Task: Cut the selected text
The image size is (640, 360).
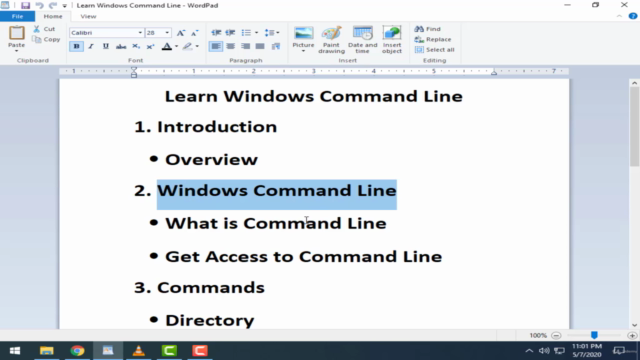Action: [x=44, y=29]
